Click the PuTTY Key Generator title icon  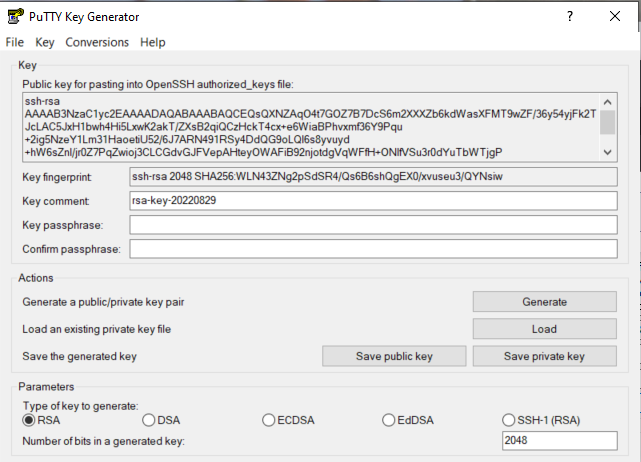pyautogui.click(x=16, y=16)
